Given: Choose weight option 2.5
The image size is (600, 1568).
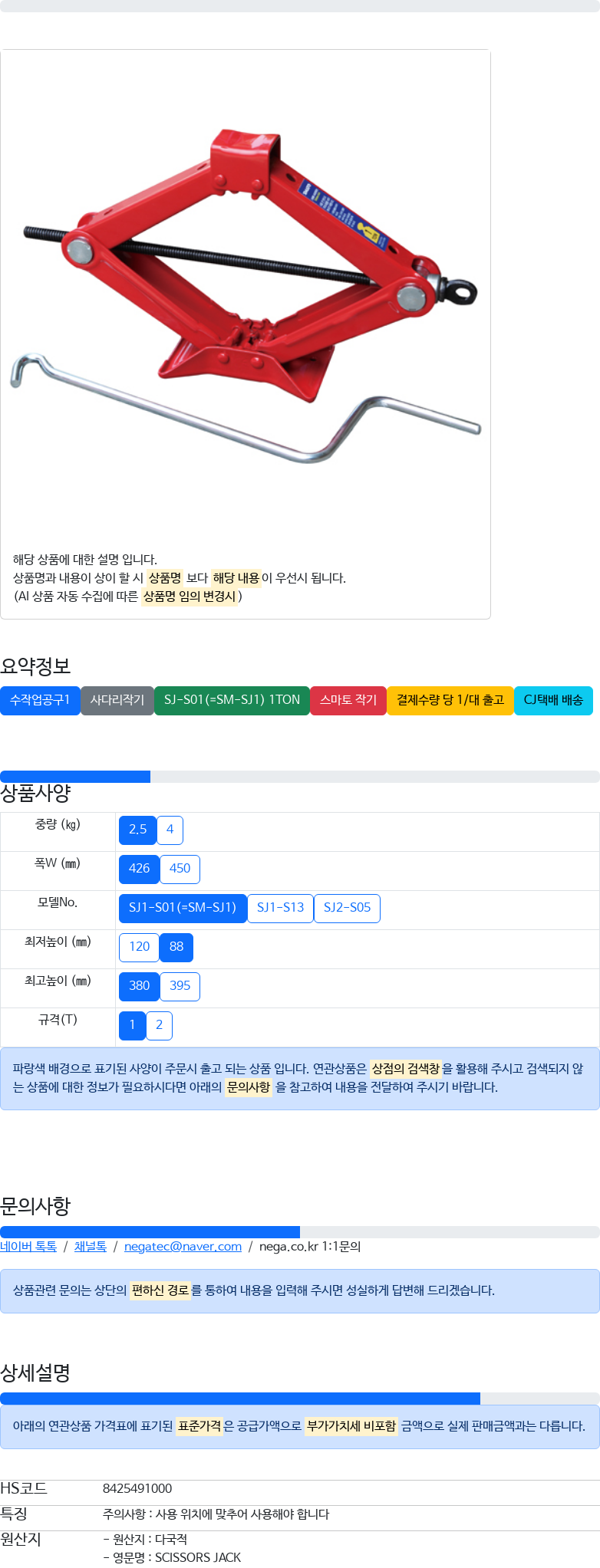Looking at the screenshot, I should tap(138, 830).
